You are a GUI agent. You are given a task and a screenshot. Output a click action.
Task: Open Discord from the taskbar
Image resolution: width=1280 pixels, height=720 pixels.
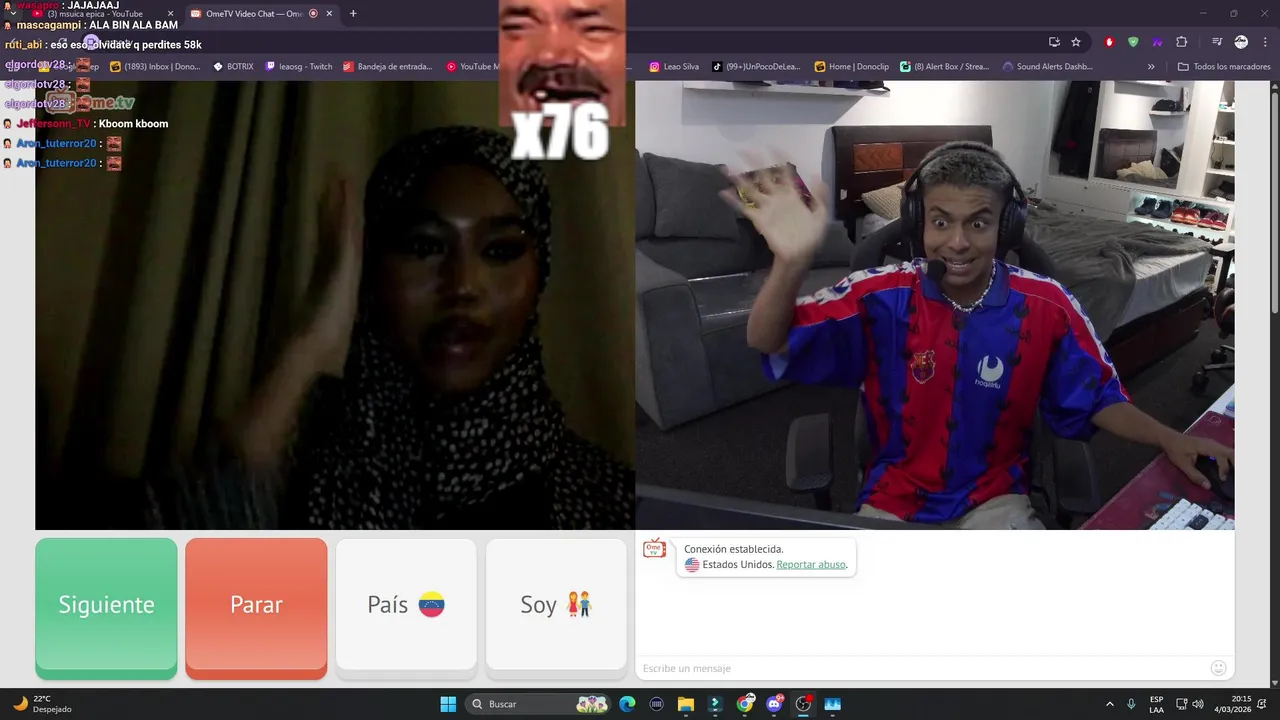774,704
